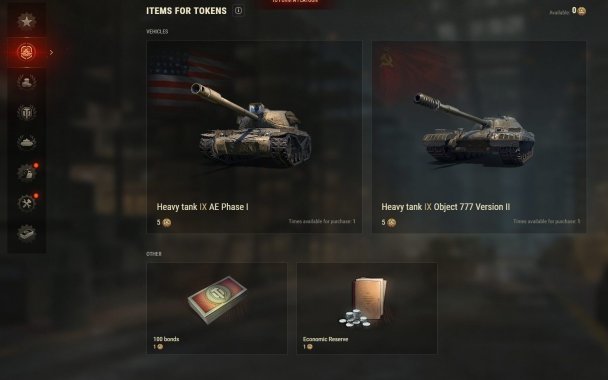608x380 pixels.
Task: Open the tank wreath sidebar icon
Action: (26, 143)
